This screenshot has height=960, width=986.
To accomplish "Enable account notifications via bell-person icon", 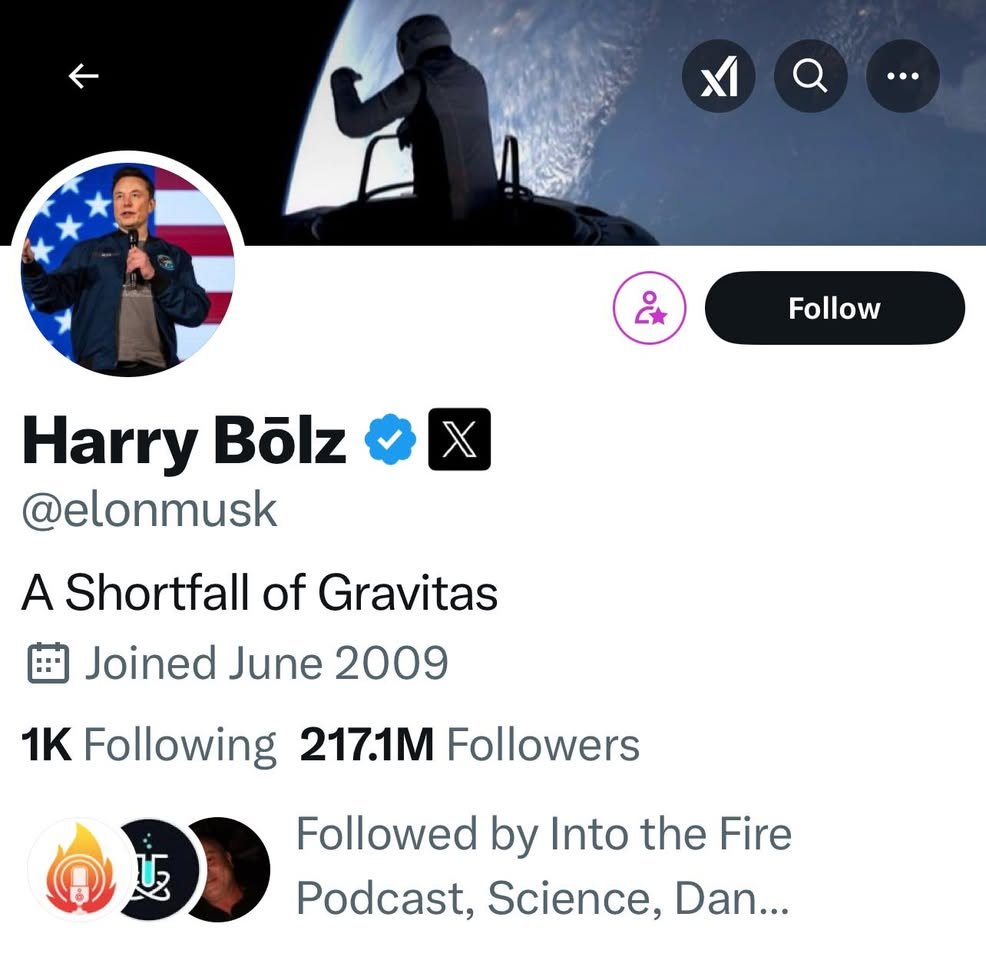I will point(648,308).
